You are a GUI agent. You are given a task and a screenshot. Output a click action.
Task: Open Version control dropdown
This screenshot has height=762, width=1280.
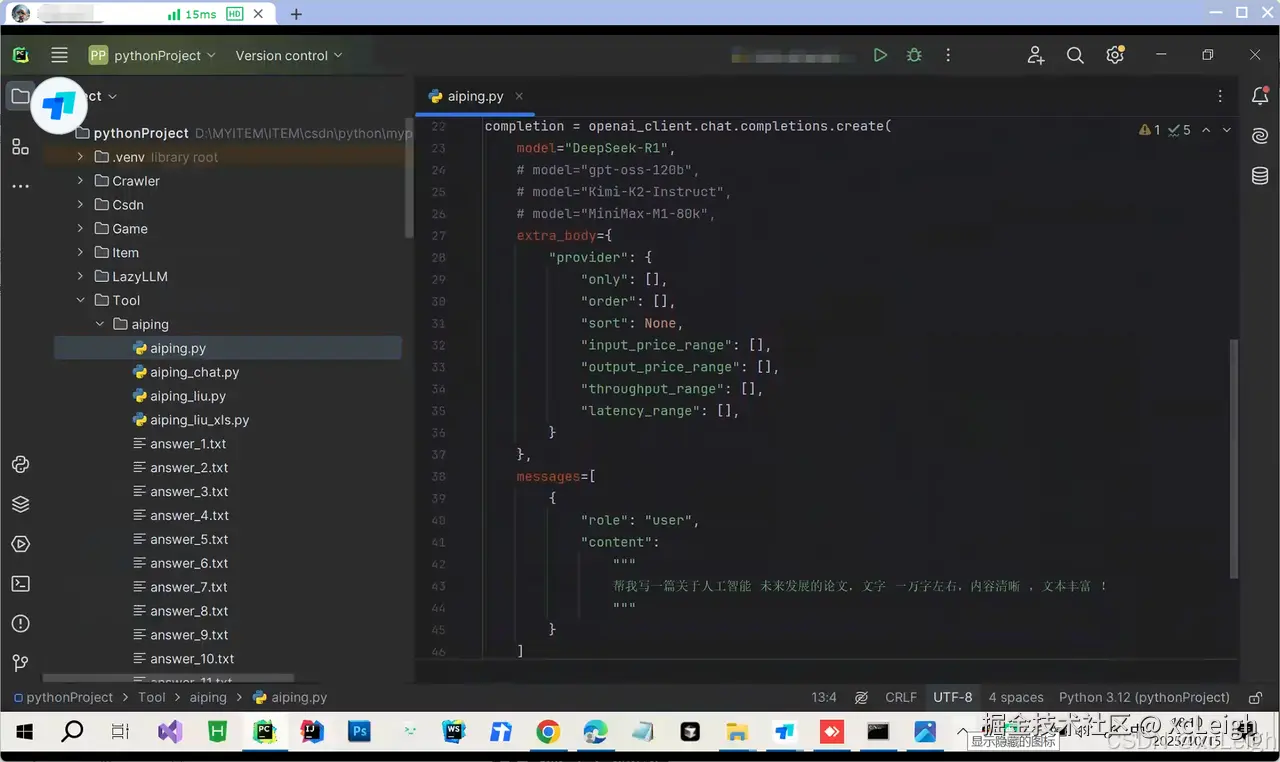tap(289, 56)
